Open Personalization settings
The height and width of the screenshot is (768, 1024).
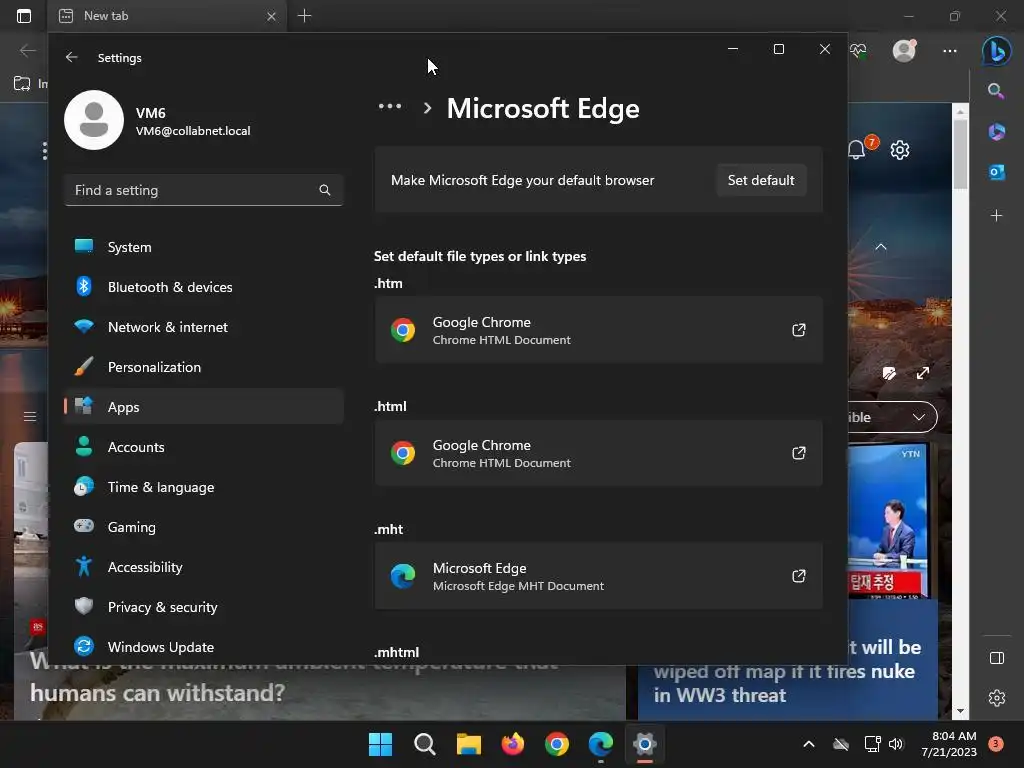click(x=204, y=367)
